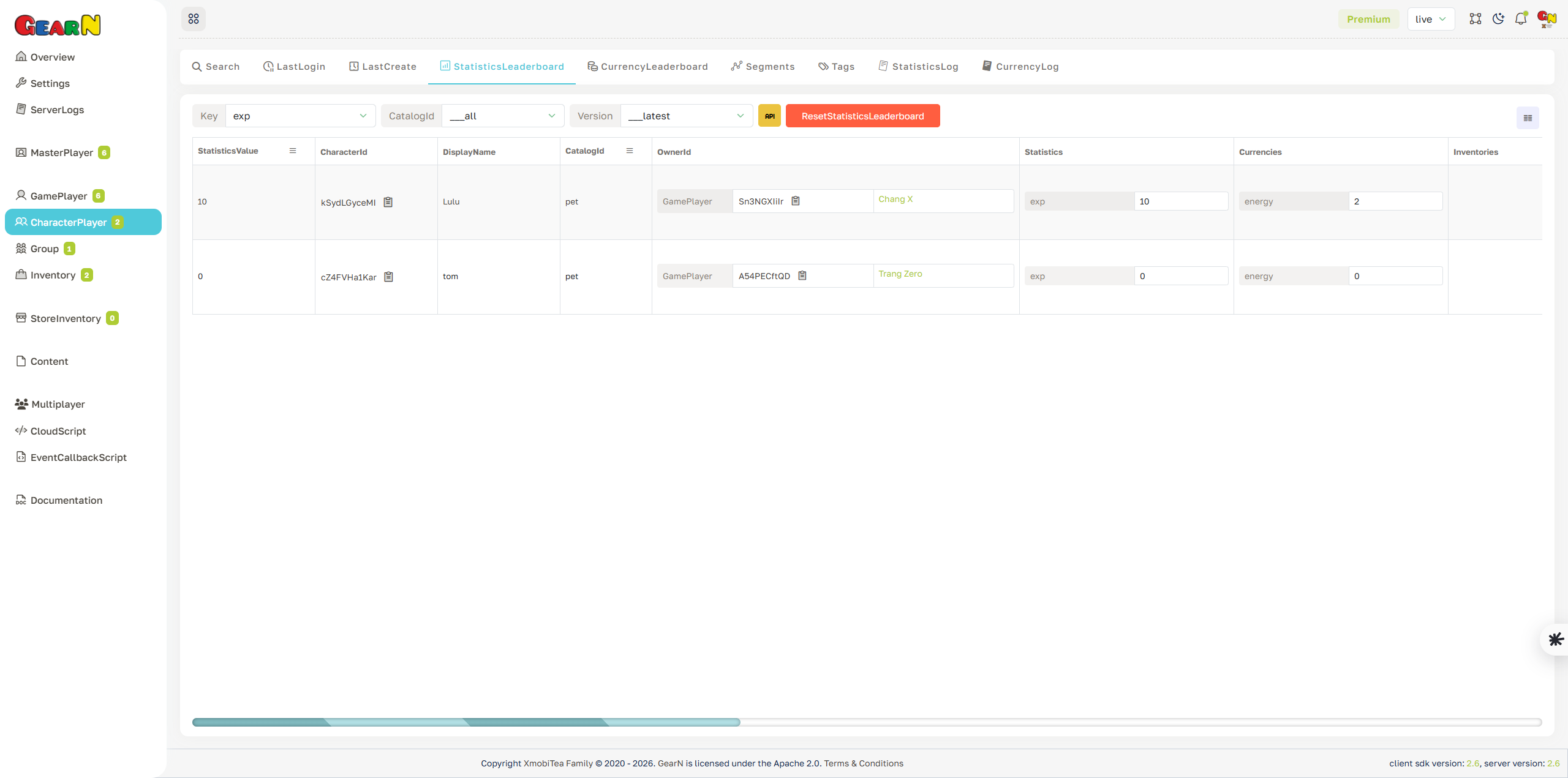This screenshot has width=1568, height=778.
Task: Click the ResetStatisticsLeaderboard button
Action: pyautogui.click(x=862, y=115)
